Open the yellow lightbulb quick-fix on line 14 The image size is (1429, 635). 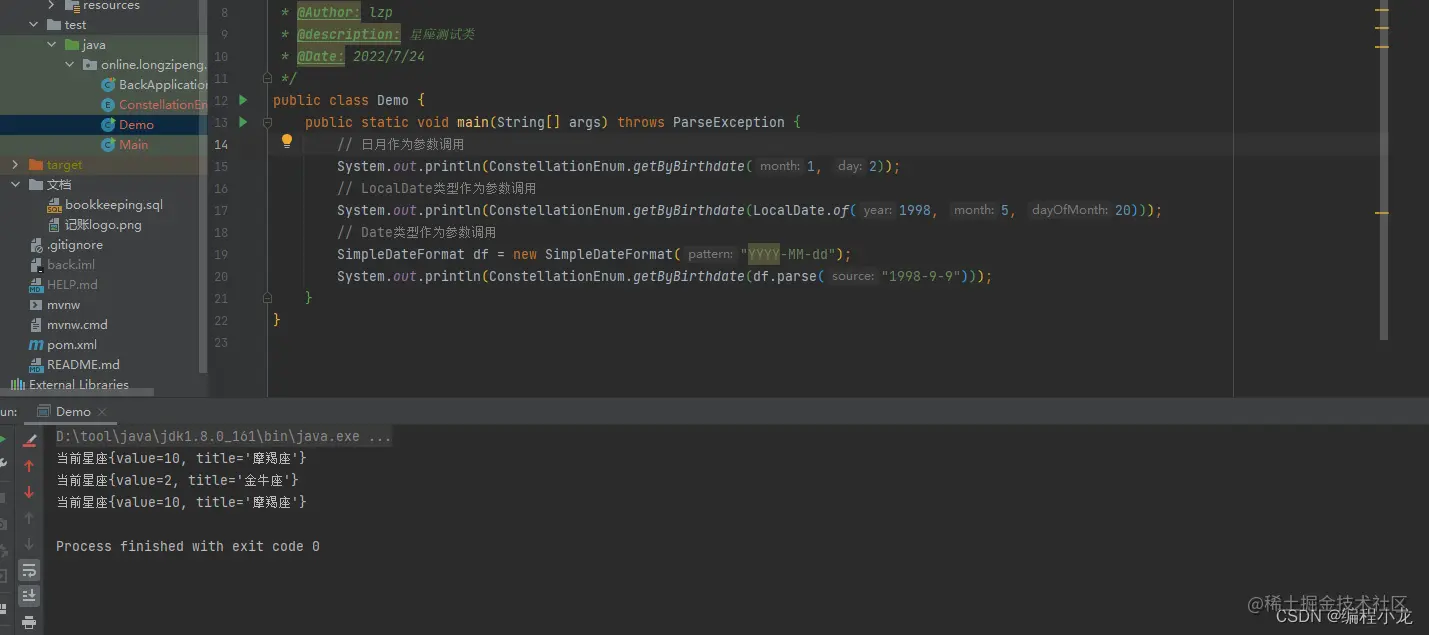tap(287, 142)
